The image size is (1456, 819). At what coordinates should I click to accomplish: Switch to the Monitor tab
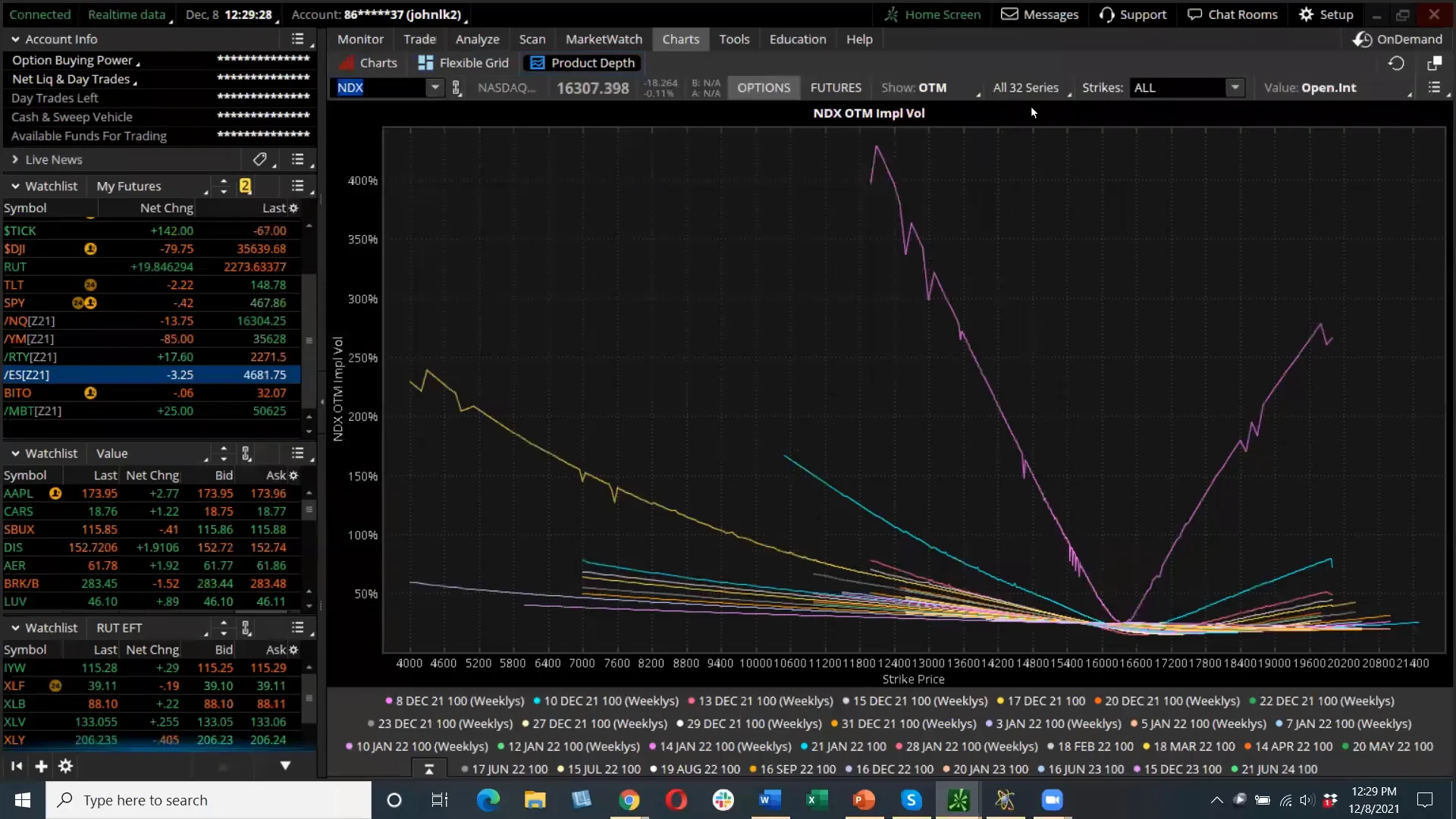(x=360, y=39)
